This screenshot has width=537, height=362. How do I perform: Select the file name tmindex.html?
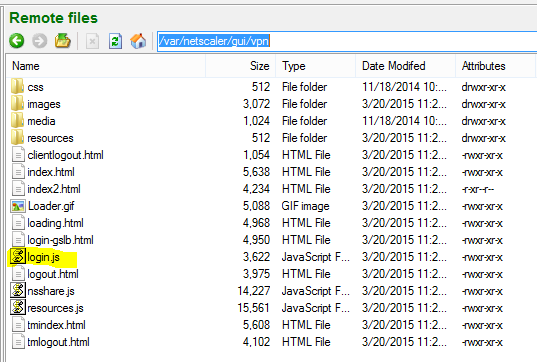coord(56,325)
